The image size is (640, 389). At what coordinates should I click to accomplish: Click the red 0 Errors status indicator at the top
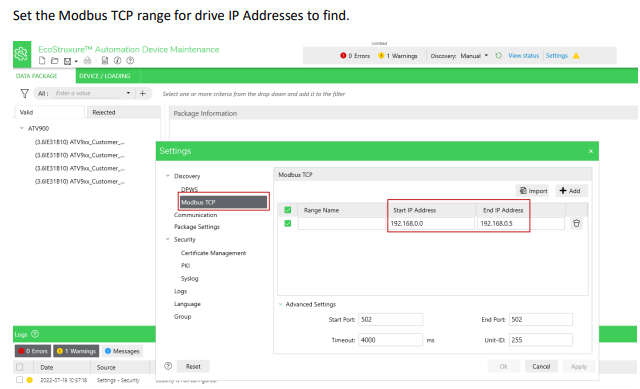(x=355, y=56)
